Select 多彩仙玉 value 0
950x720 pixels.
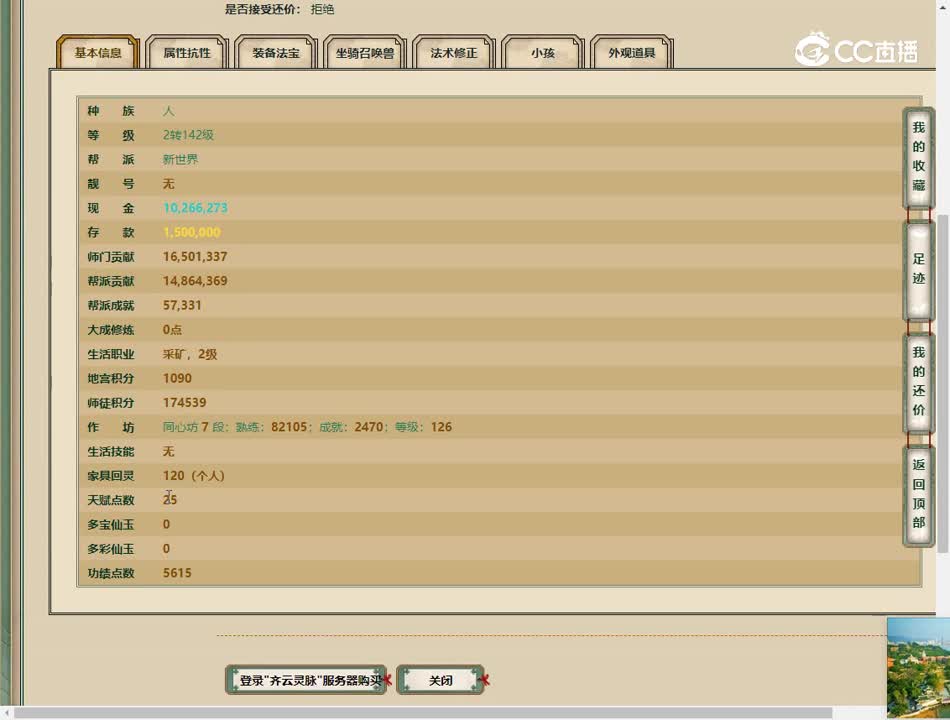[x=166, y=548]
